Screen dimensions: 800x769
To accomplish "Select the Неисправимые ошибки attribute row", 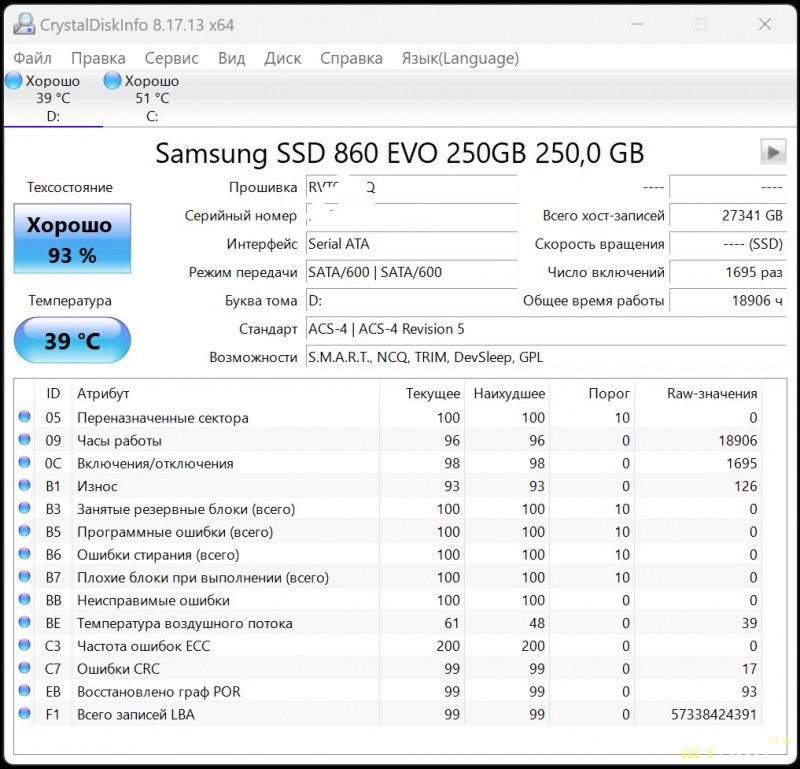I will [x=388, y=600].
